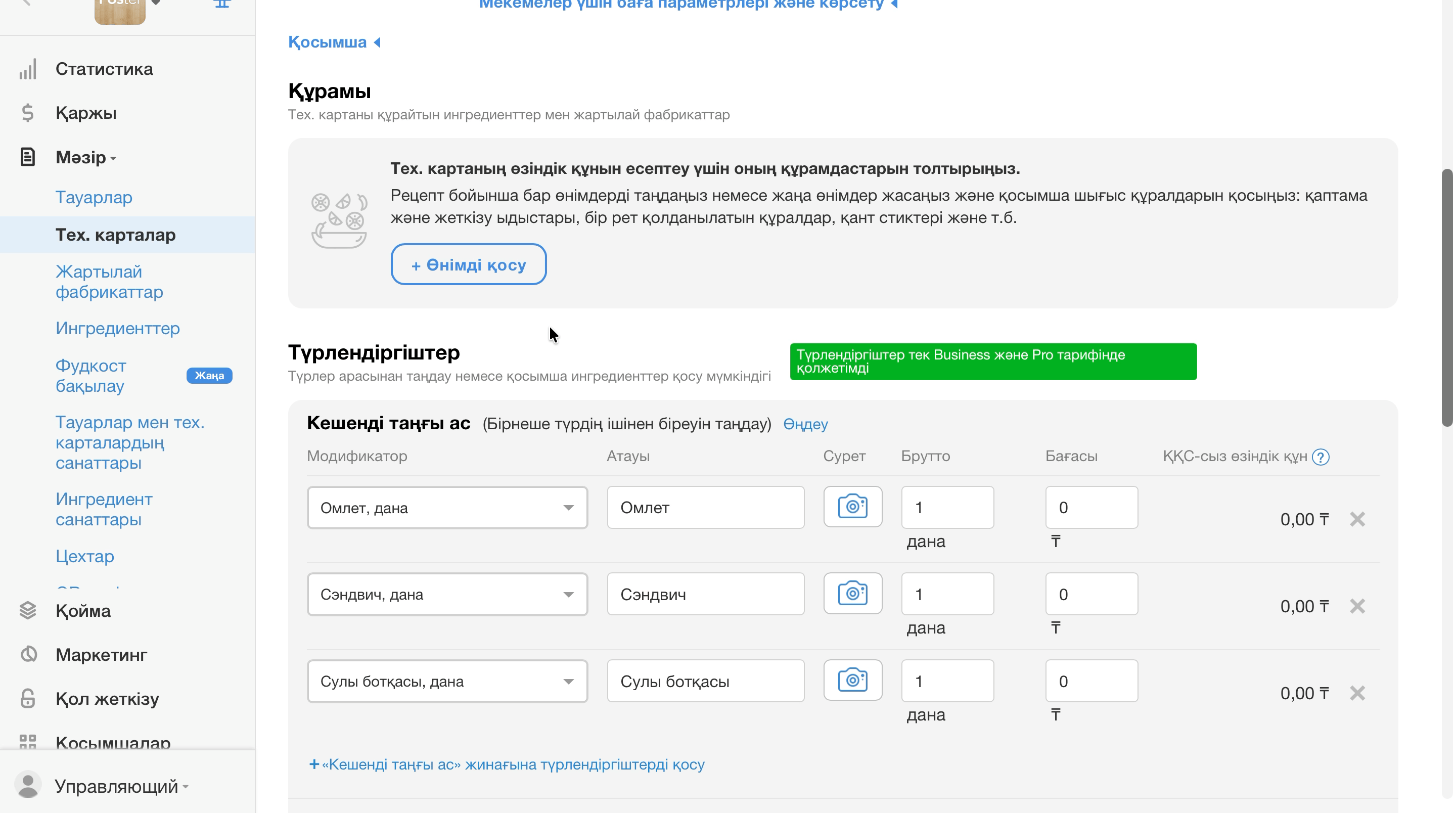Click the dollar icon for Қаржы
The image size is (1456, 813).
(28, 113)
